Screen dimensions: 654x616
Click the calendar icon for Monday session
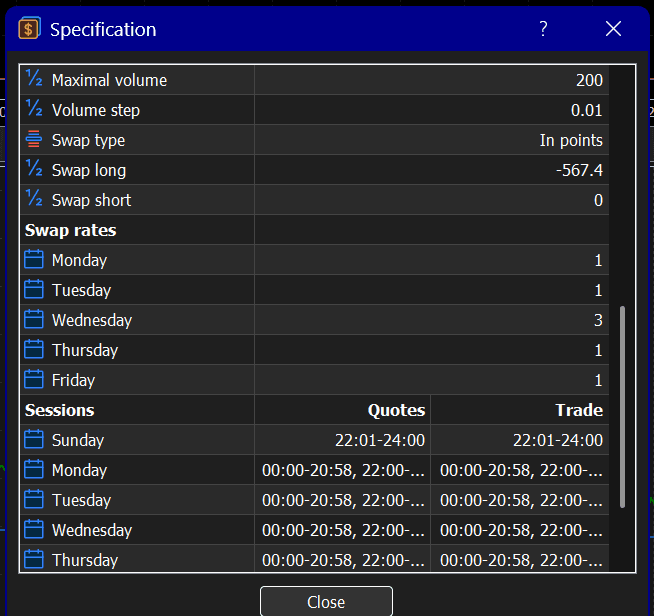pyautogui.click(x=34, y=469)
